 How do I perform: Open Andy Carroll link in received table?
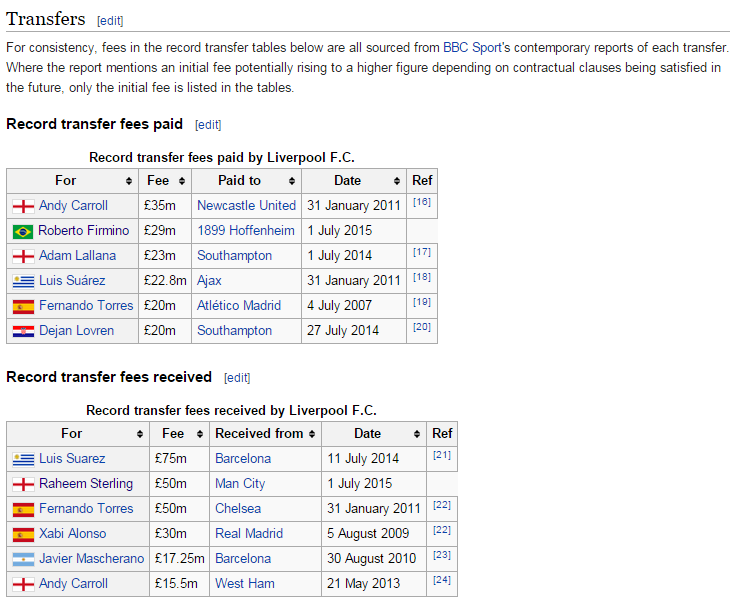point(73,584)
